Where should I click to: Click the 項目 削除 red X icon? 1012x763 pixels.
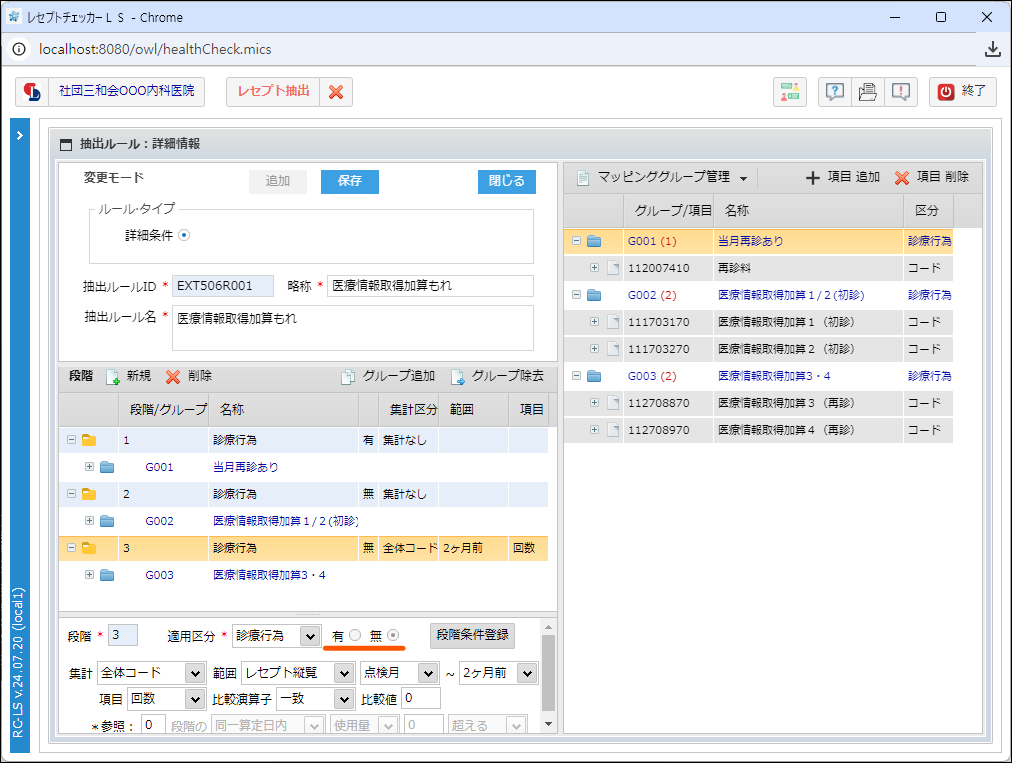tap(902, 178)
